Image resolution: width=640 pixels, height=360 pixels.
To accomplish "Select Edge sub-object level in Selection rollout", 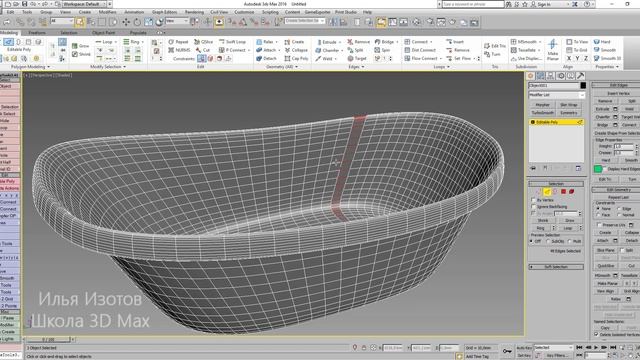I will tap(547, 191).
